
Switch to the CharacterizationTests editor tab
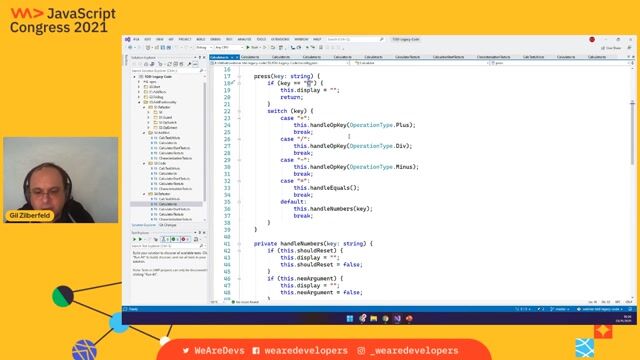[493, 57]
